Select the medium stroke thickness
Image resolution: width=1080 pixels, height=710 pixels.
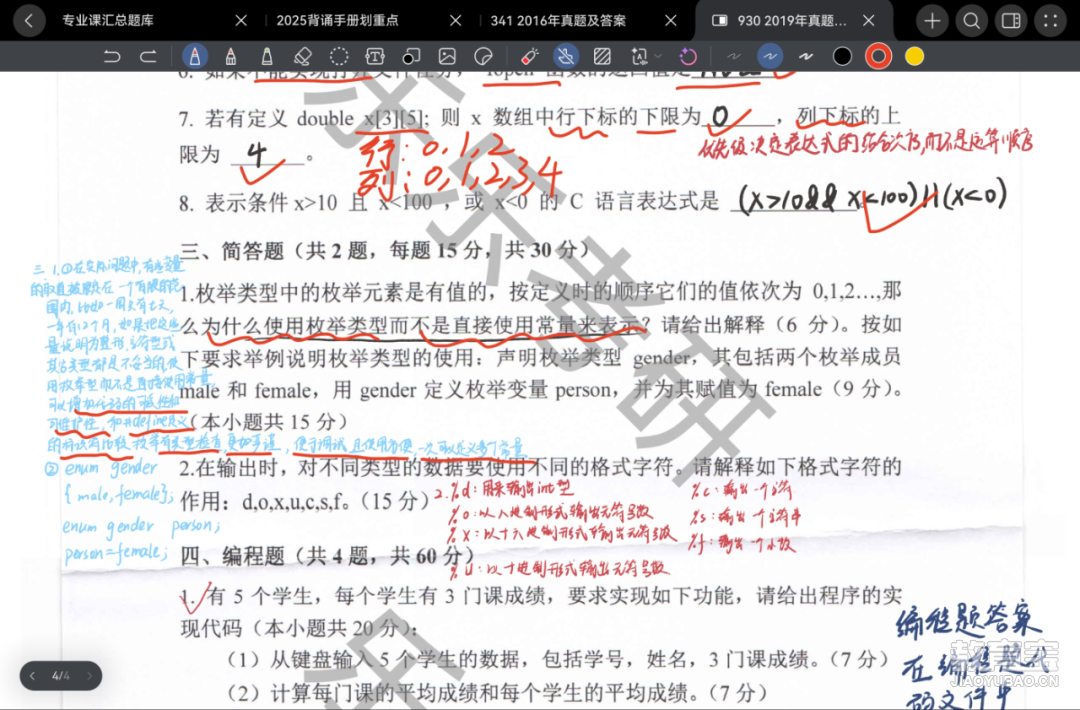coord(770,57)
